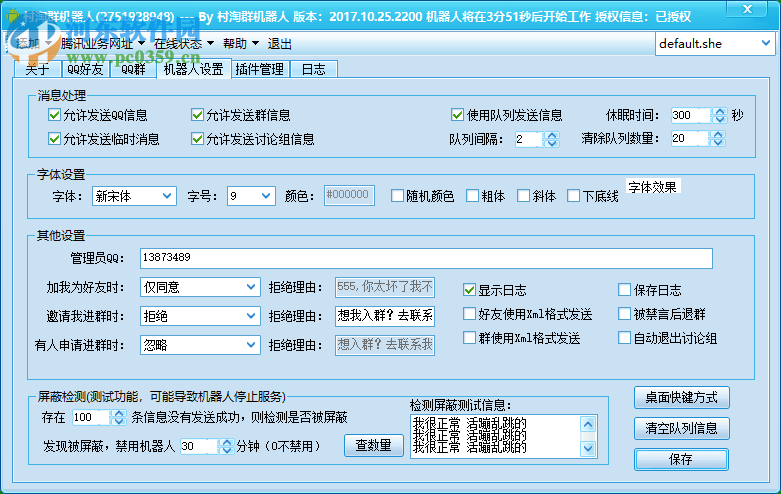
Task: Click the 清除队列数量 value field 20
Action: point(690,138)
